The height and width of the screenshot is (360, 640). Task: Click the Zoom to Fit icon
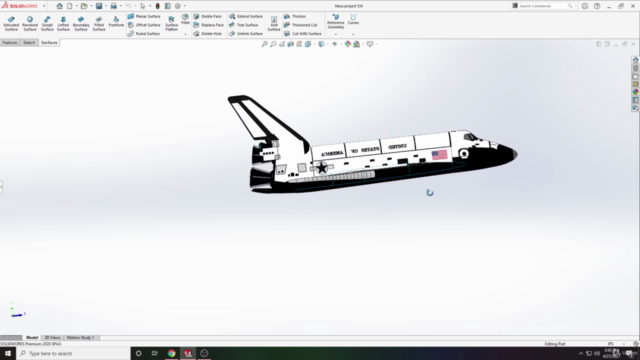264,44
